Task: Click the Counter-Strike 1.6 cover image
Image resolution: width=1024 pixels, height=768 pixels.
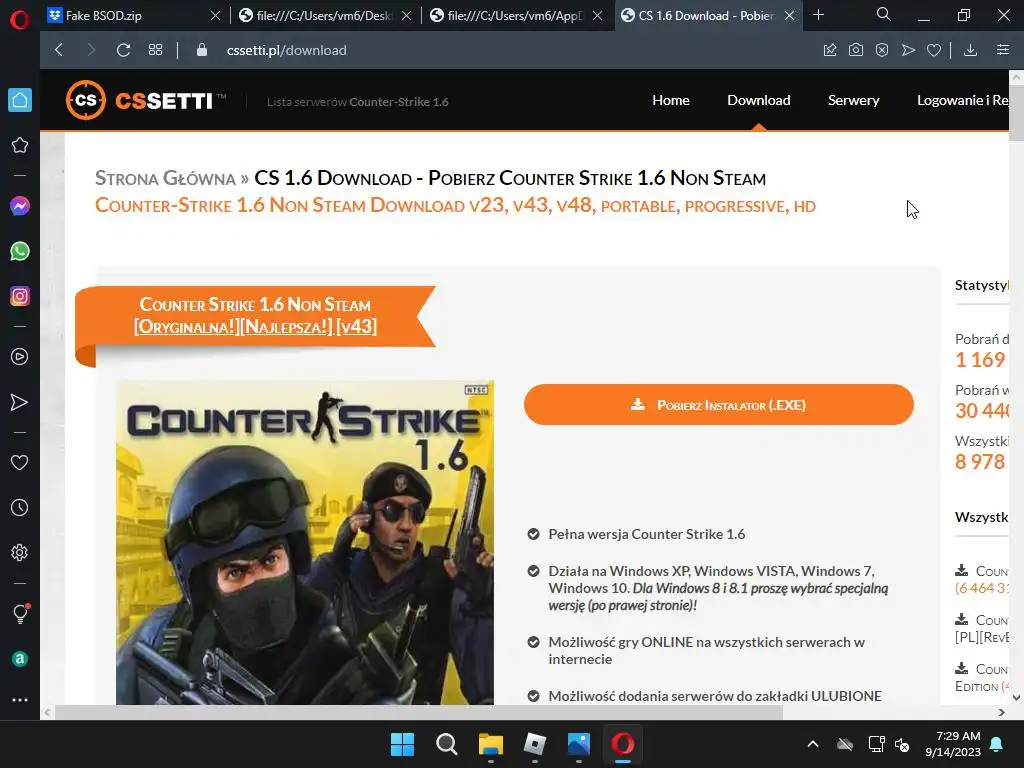Action: (305, 542)
